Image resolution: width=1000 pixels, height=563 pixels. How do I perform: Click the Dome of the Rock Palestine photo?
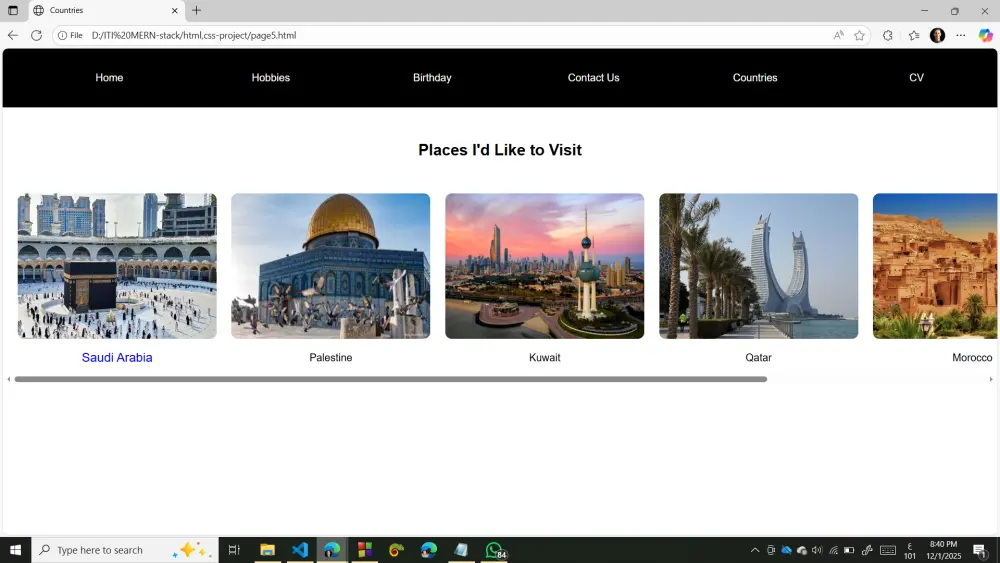[330, 266]
